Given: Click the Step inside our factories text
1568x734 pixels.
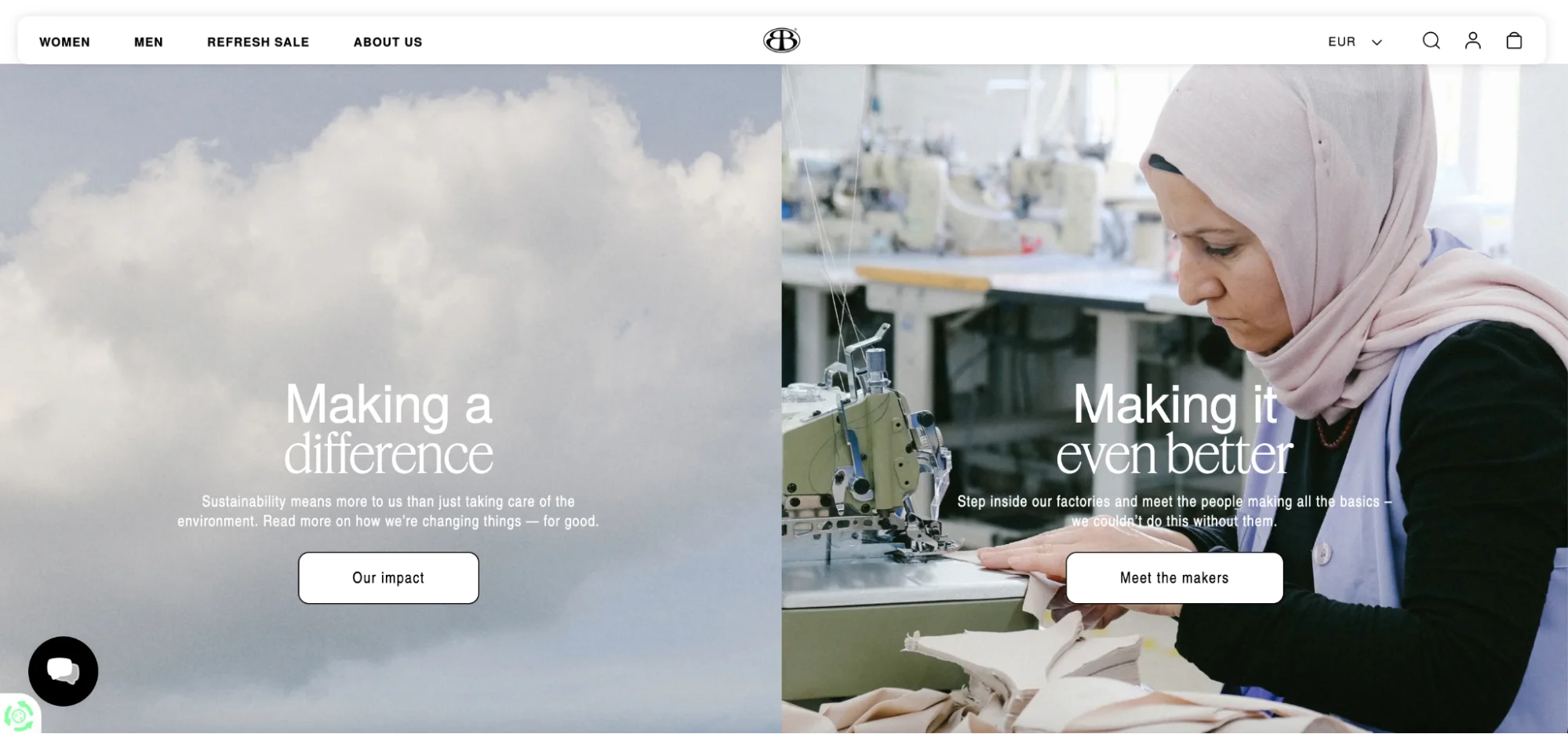Looking at the screenshot, I should (x=1174, y=511).
